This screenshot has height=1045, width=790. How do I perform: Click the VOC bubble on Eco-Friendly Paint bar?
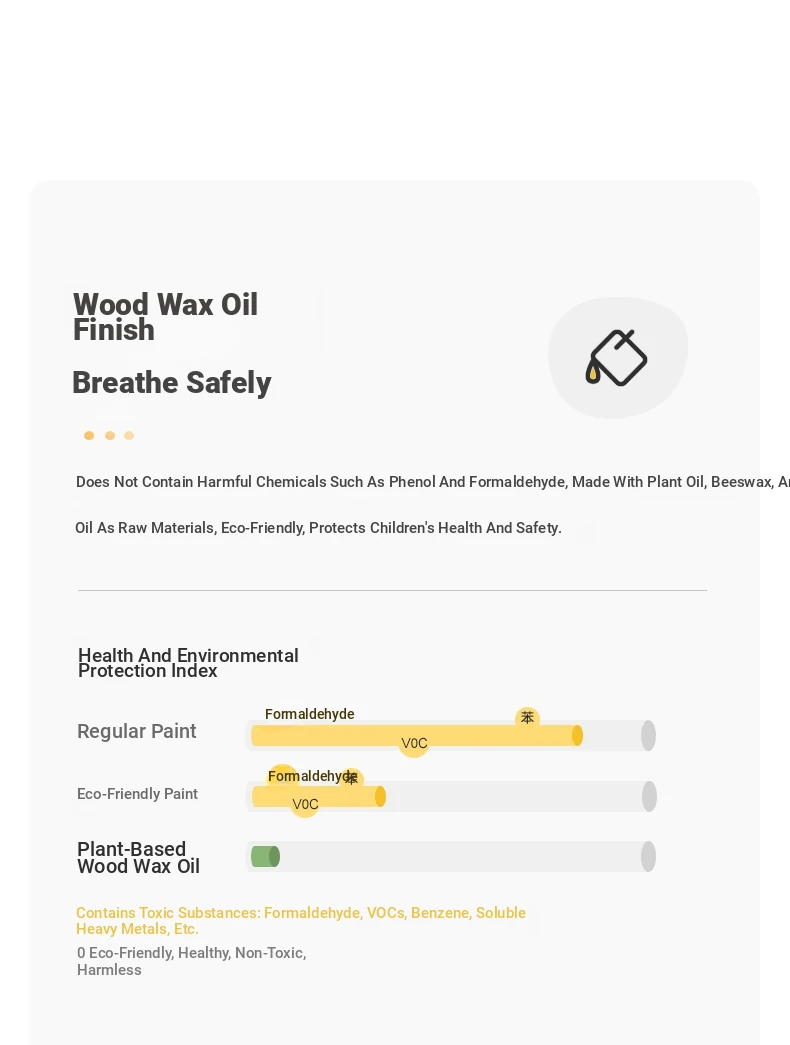[x=305, y=804]
